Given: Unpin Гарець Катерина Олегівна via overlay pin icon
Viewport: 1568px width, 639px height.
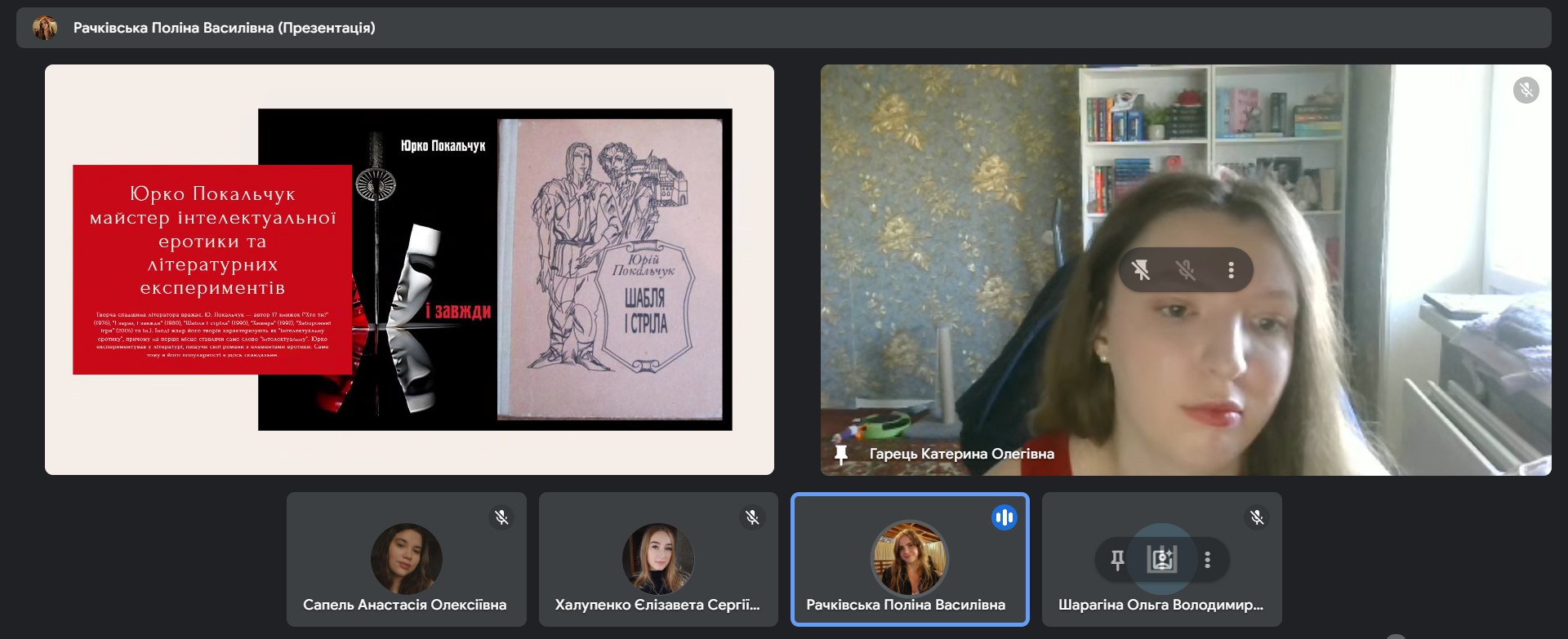Looking at the screenshot, I should pyautogui.click(x=1141, y=270).
